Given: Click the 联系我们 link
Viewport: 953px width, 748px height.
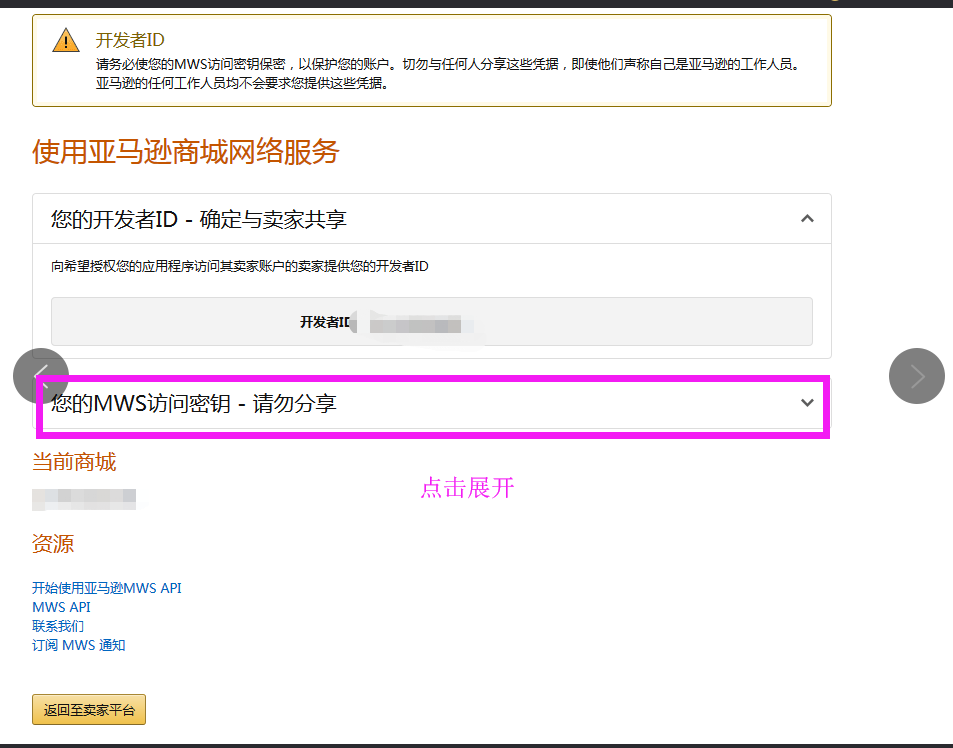Looking at the screenshot, I should coord(58,626).
